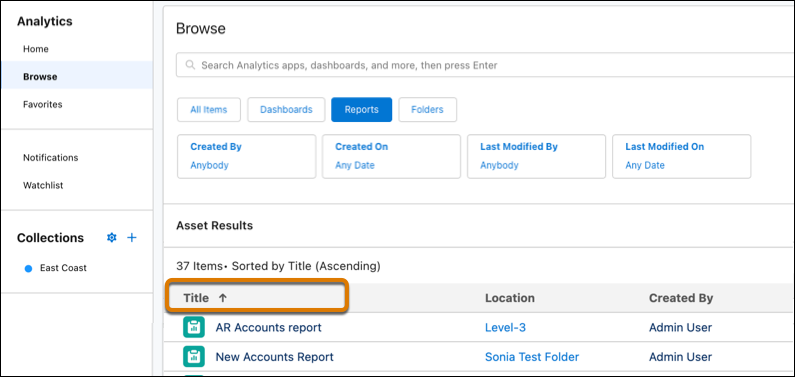The height and width of the screenshot is (377, 795).
Task: Open Watchlist in sidebar
Action: click(x=43, y=185)
